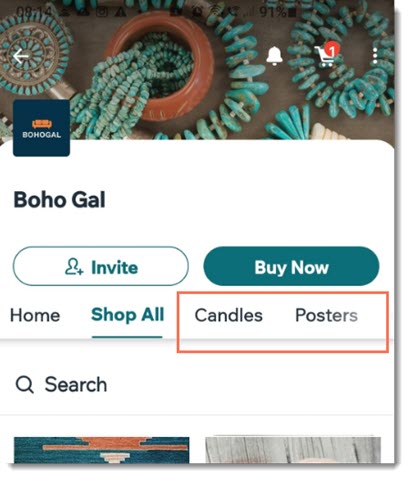Select the Shop All tab
This screenshot has width=408, height=477.
(128, 315)
